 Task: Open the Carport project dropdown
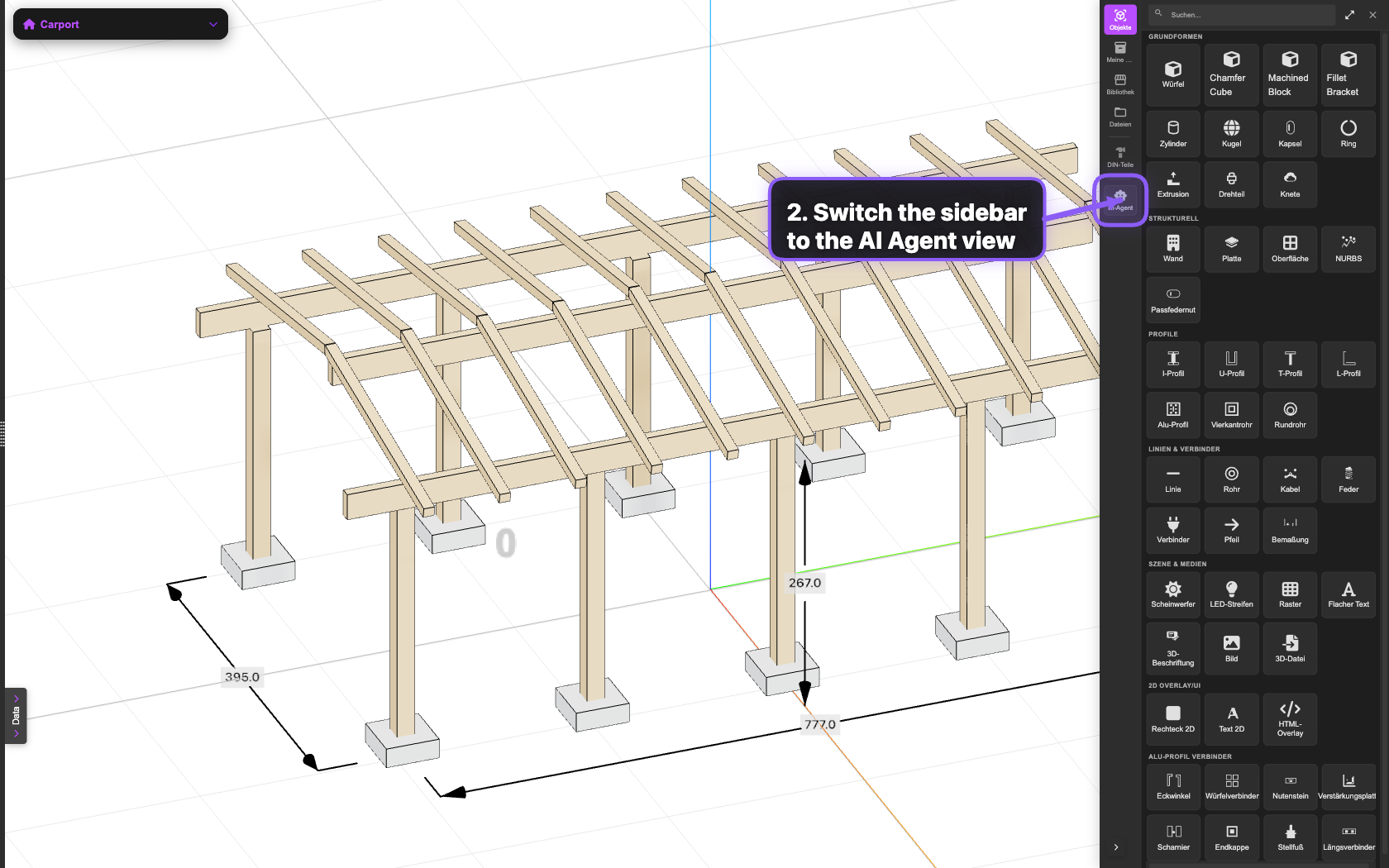[120, 24]
